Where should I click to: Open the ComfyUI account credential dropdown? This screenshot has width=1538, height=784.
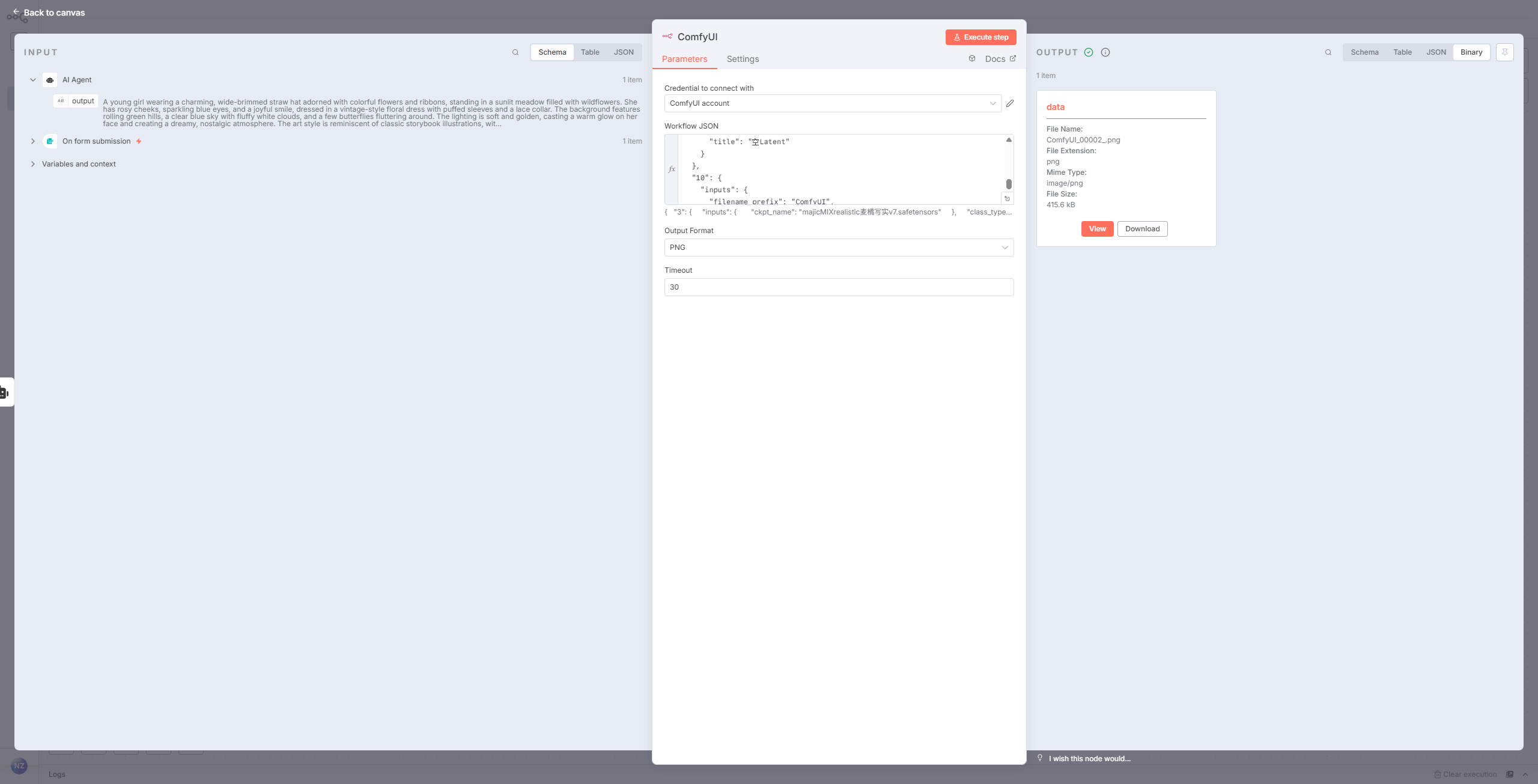point(833,103)
